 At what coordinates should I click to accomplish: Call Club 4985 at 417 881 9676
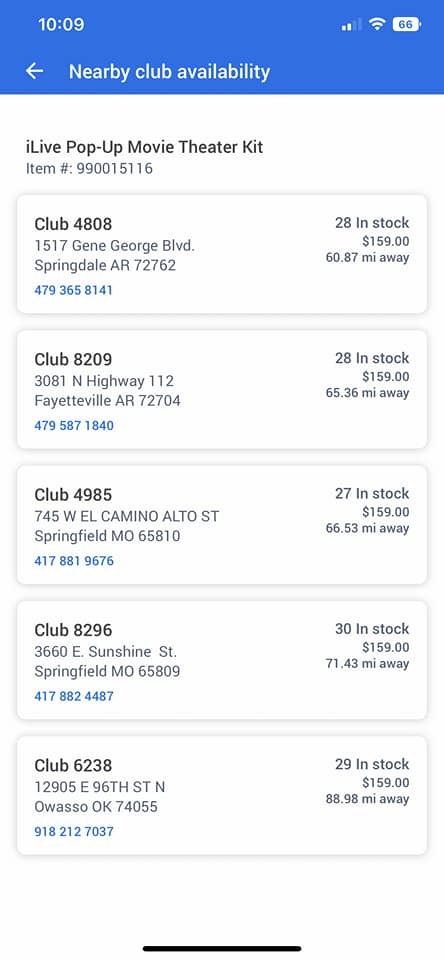(74, 561)
